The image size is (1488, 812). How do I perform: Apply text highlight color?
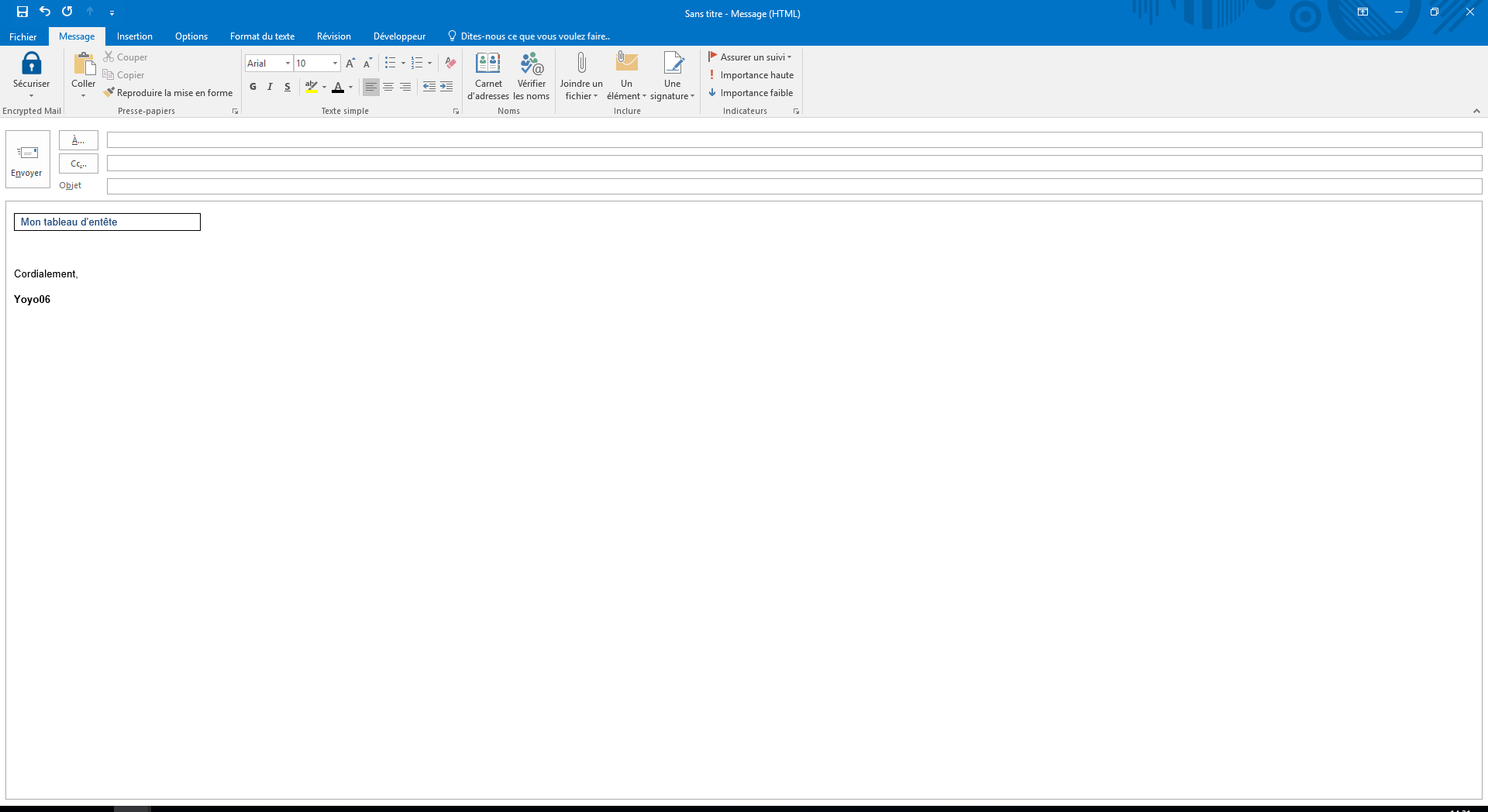(x=312, y=87)
